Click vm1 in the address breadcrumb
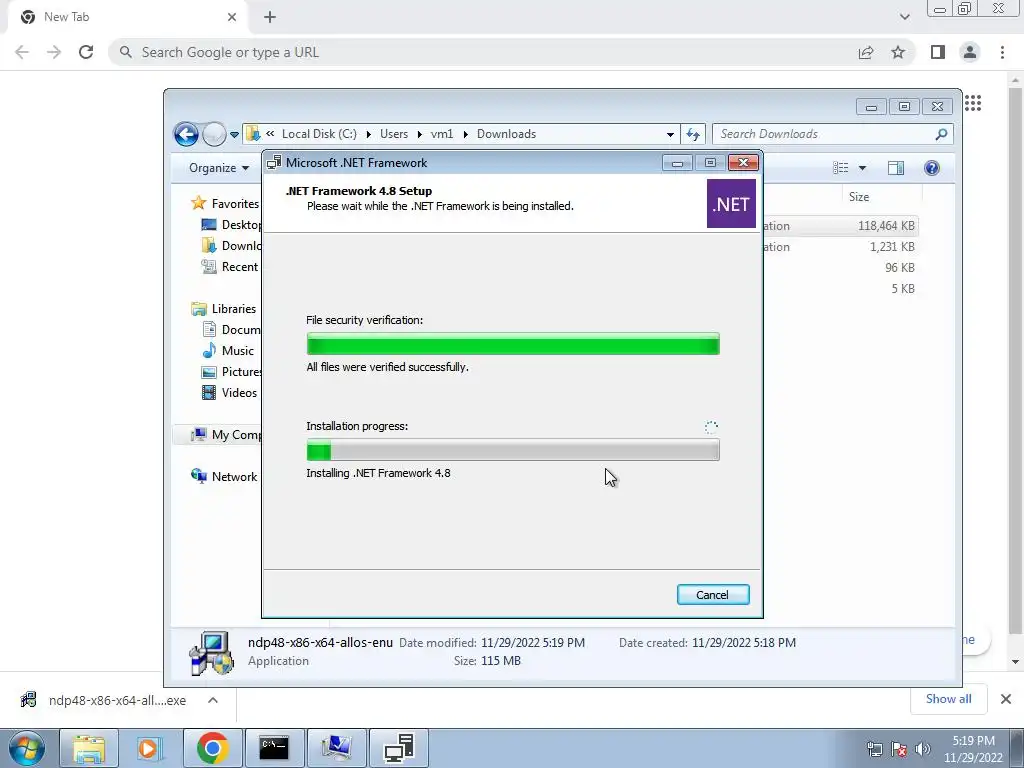This screenshot has width=1024, height=768. (x=442, y=134)
